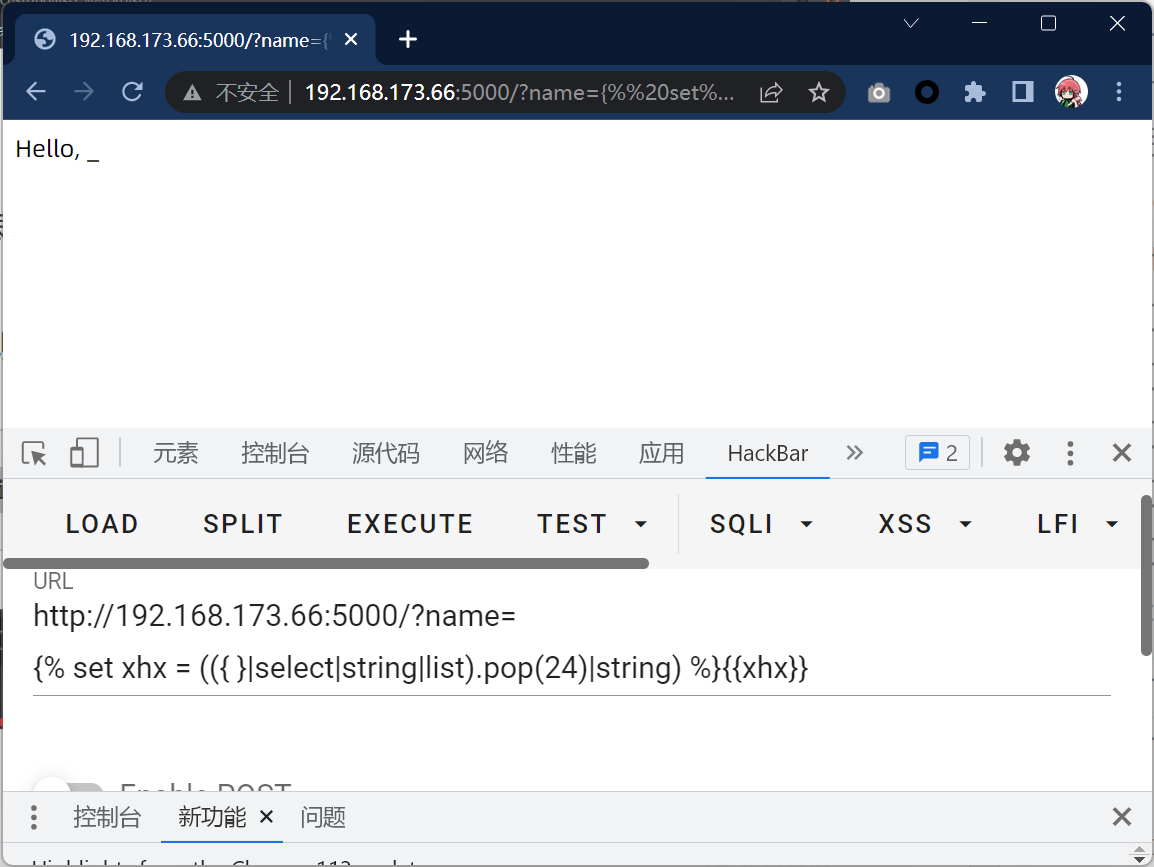Open the DevTools three-dot customize menu
The image size is (1154, 867).
coord(1070,453)
